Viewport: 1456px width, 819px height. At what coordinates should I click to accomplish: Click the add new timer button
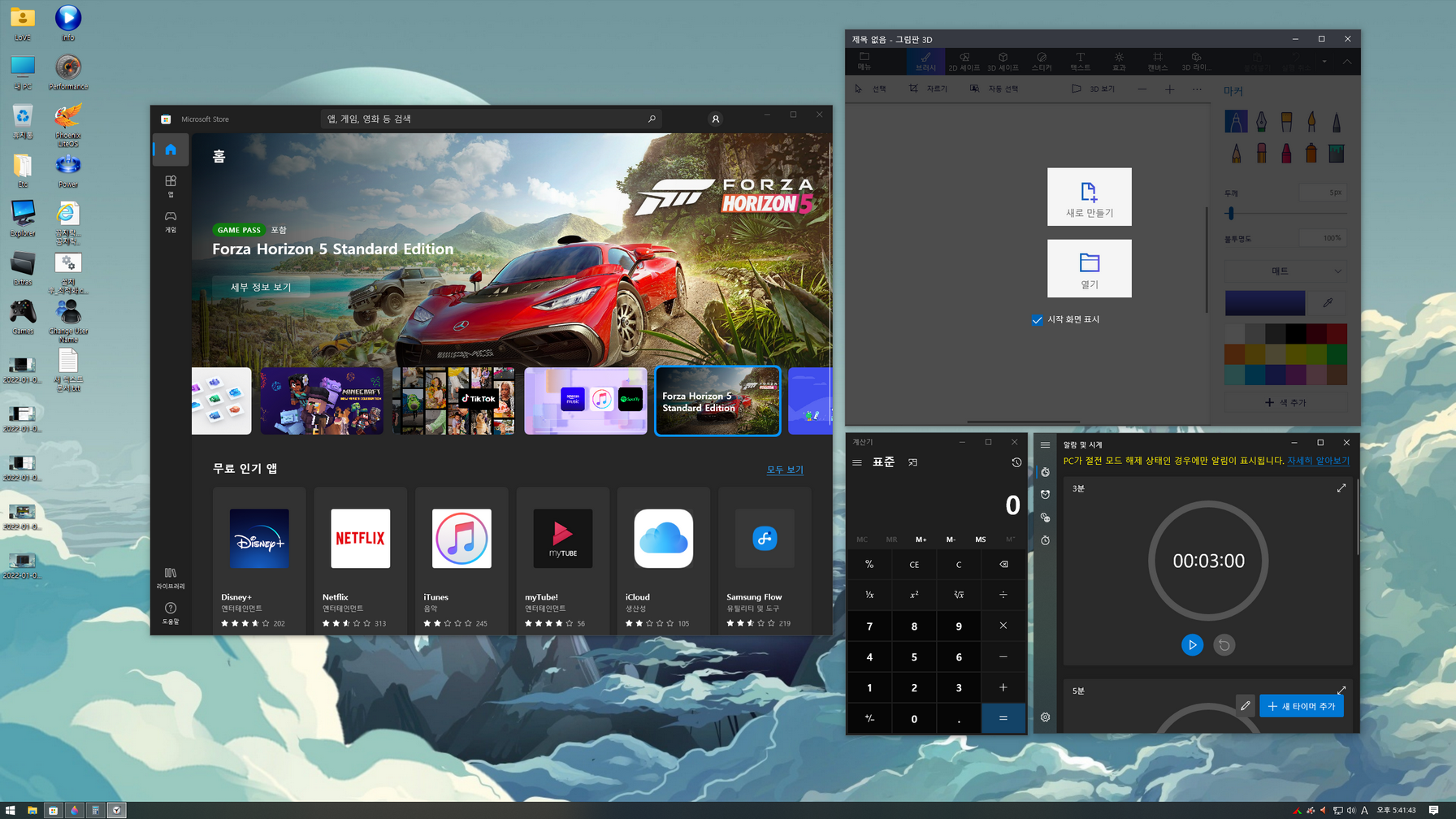1302,706
